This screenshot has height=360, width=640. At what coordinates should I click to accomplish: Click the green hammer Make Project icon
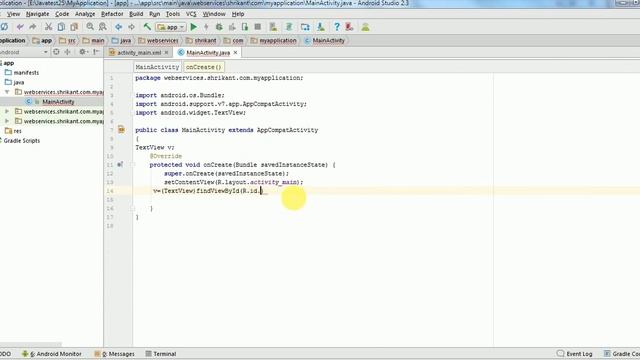click(x=147, y=27)
